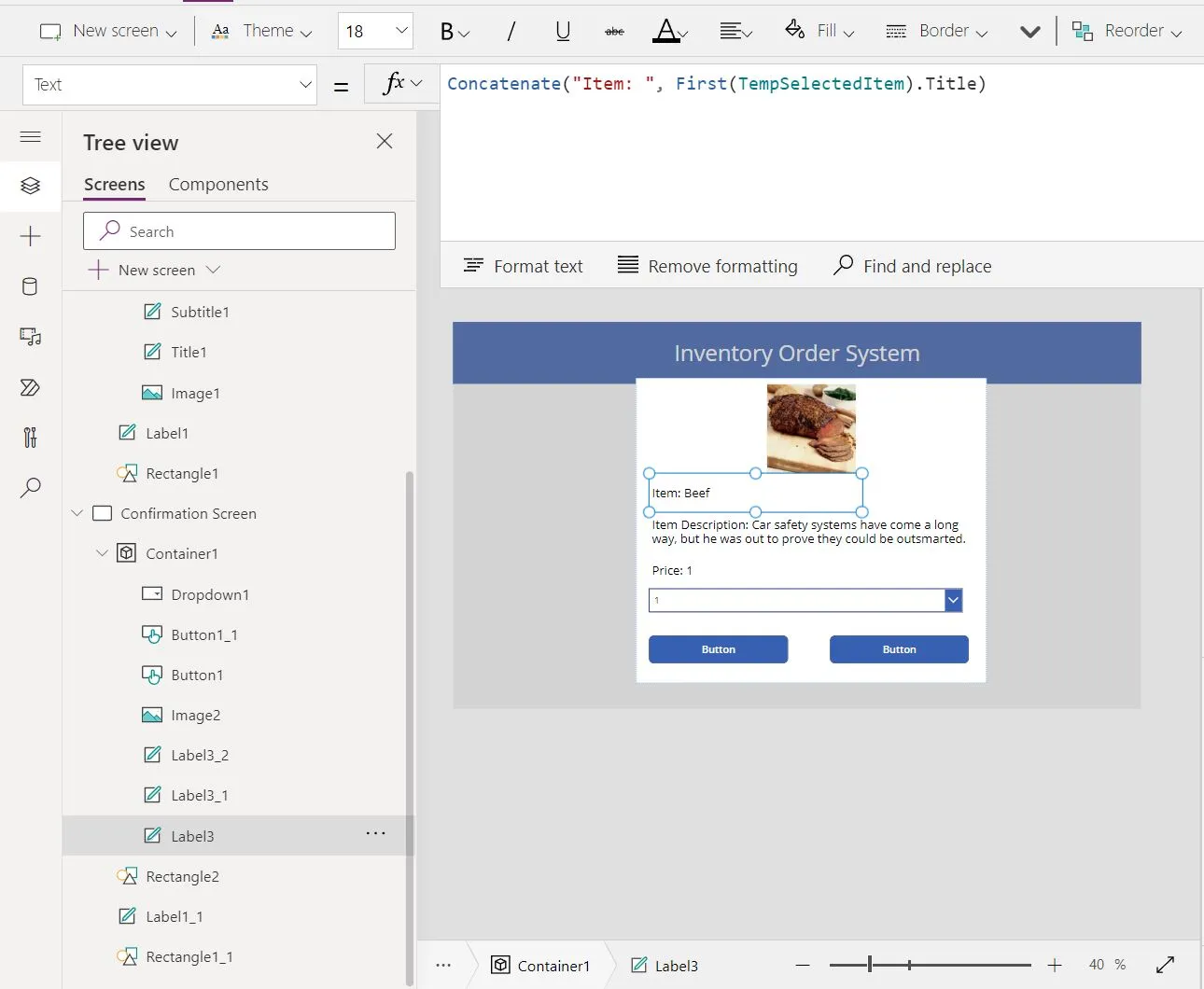Adjust the zoom level slider

tap(870, 965)
